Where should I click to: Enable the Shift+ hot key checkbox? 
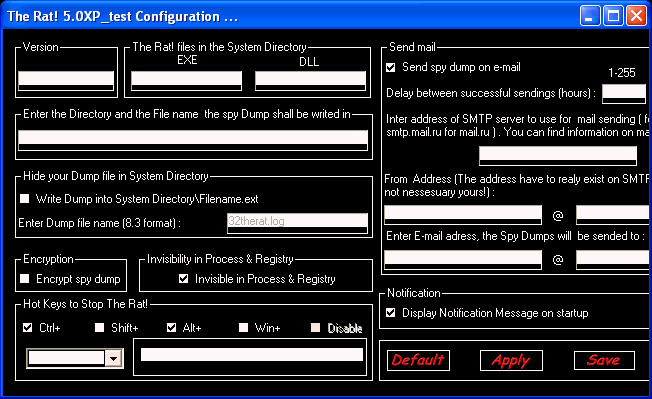pos(99,328)
